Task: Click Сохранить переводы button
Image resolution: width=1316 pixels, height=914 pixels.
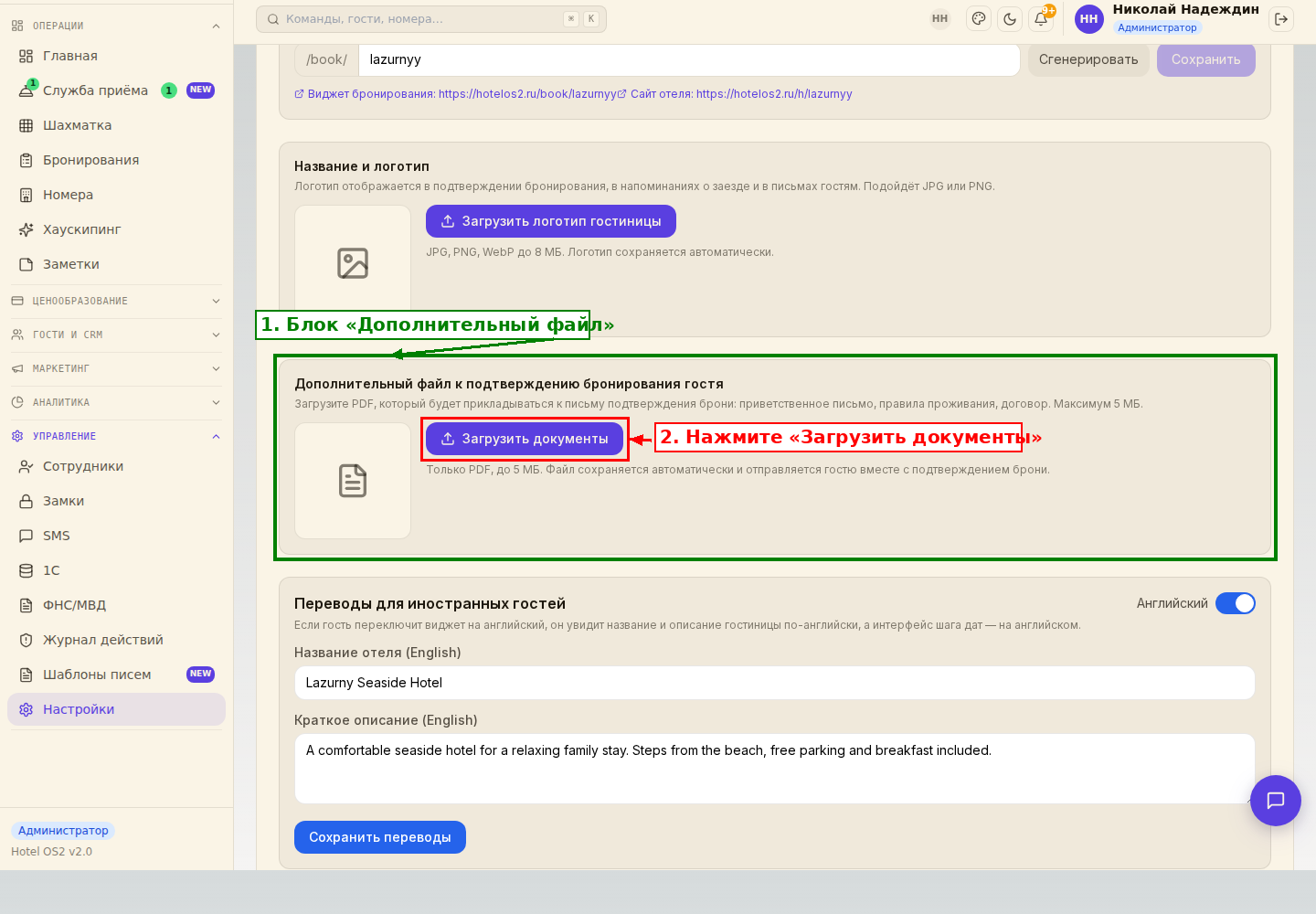Action: pos(380,837)
